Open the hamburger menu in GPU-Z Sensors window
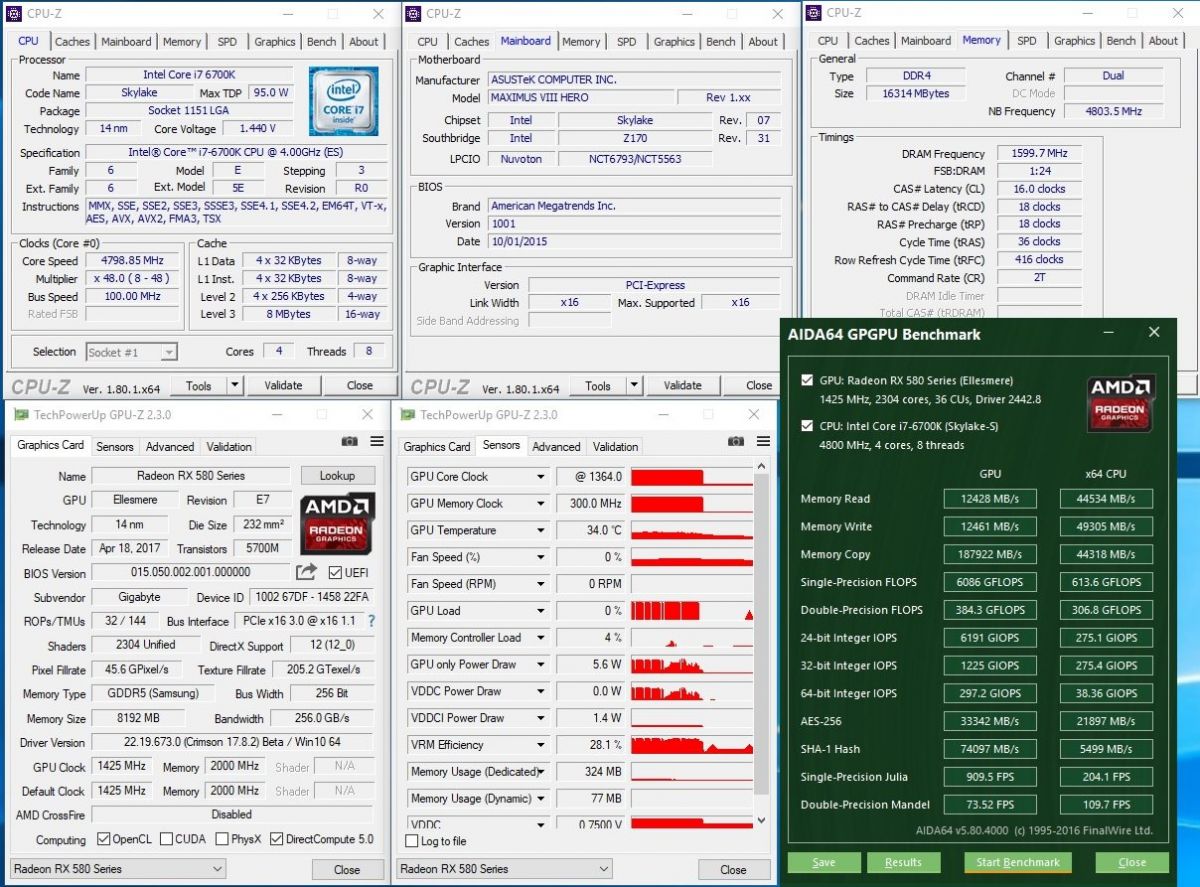The image size is (1200, 887). coord(763,441)
